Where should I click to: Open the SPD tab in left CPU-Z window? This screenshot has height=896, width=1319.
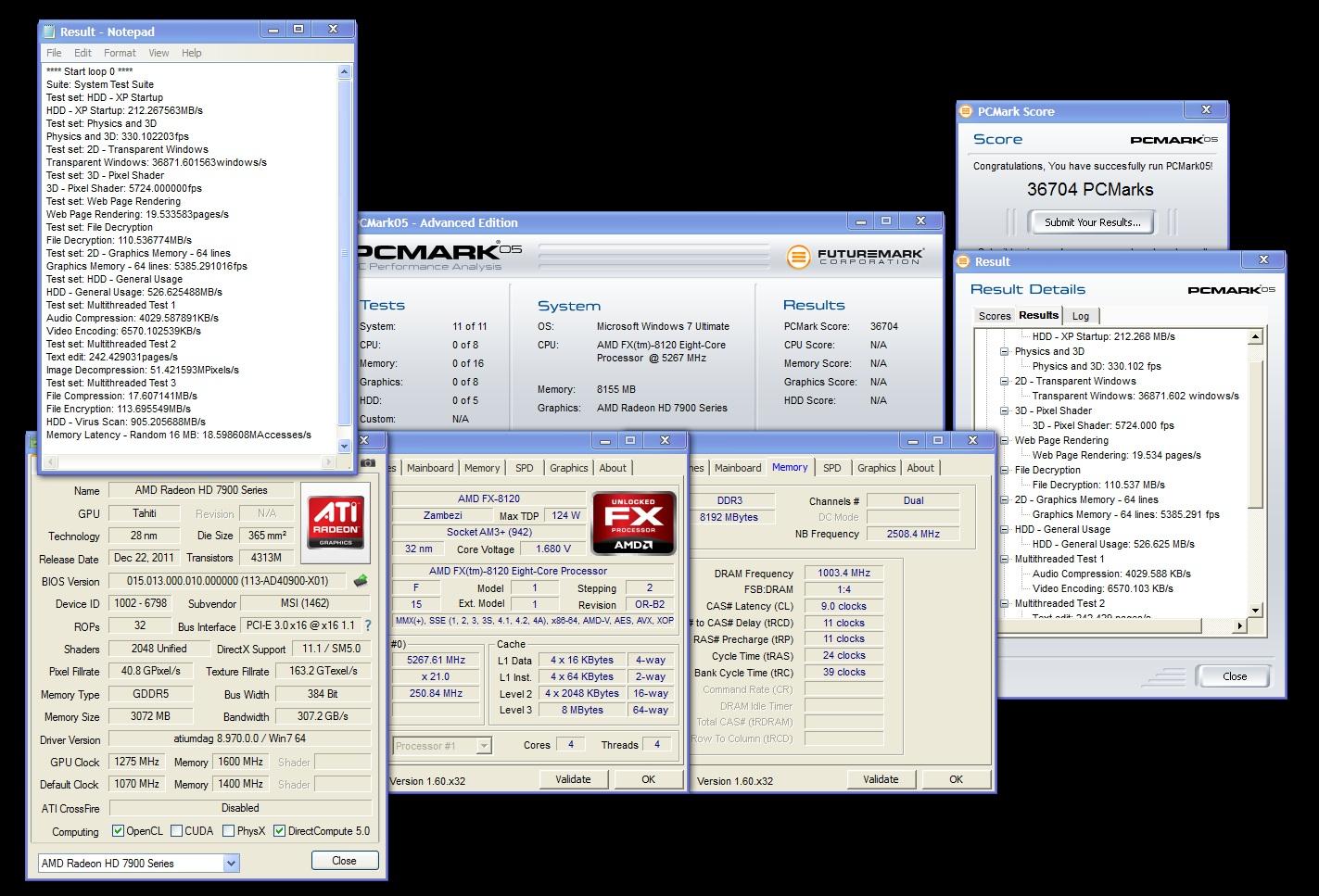pos(525,468)
